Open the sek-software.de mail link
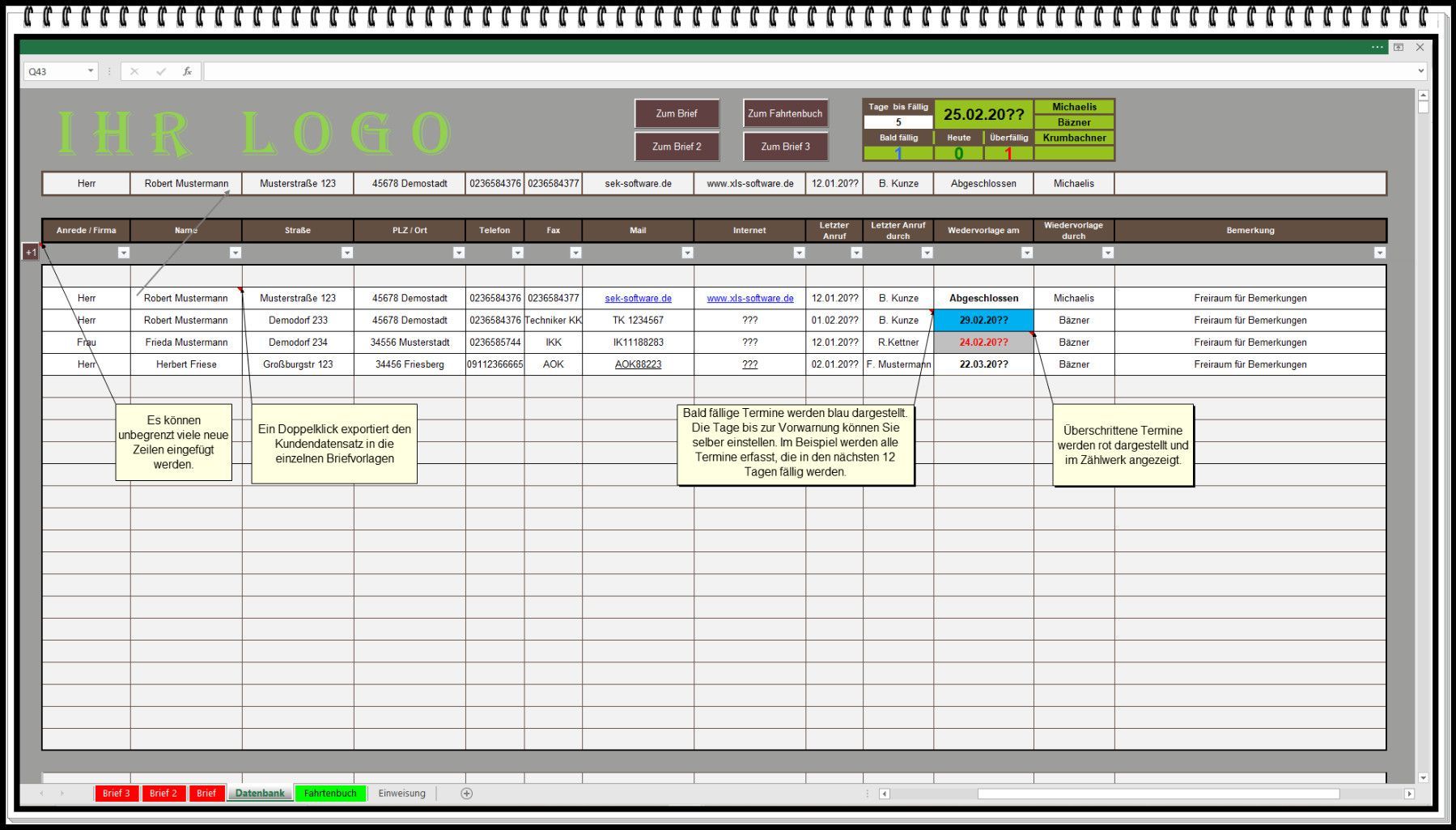Viewport: 1456px width, 830px height. coord(638,298)
